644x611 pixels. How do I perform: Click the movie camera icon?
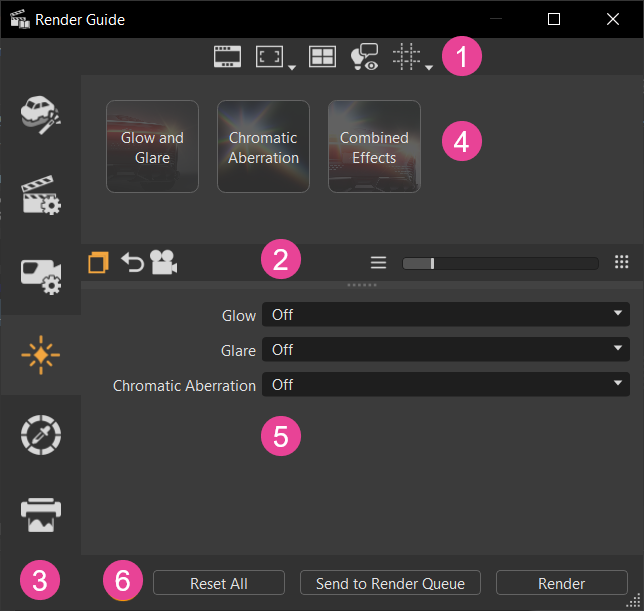coord(163,262)
